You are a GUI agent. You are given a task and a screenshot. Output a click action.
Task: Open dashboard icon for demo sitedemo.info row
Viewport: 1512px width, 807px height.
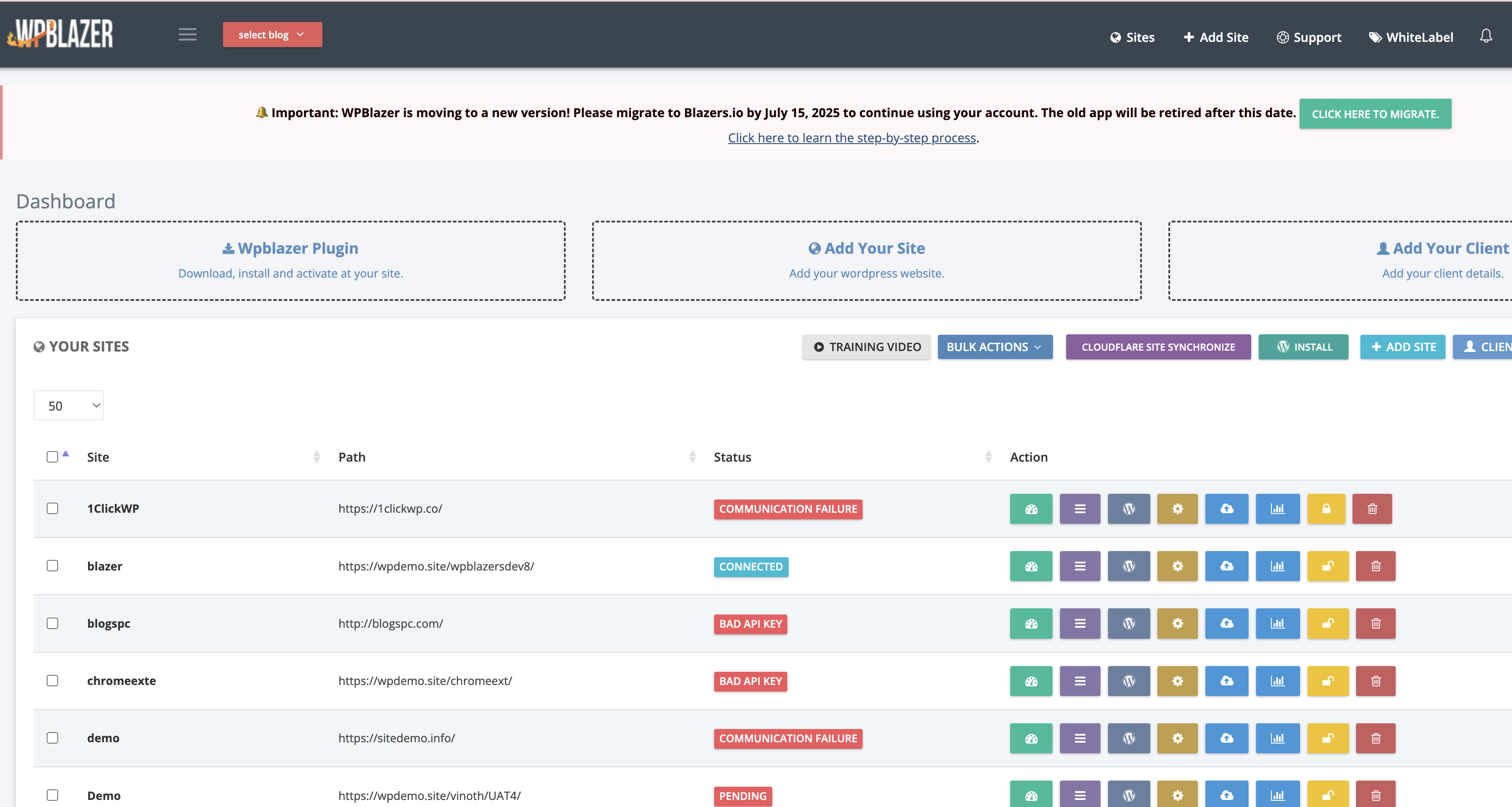pyautogui.click(x=1031, y=738)
